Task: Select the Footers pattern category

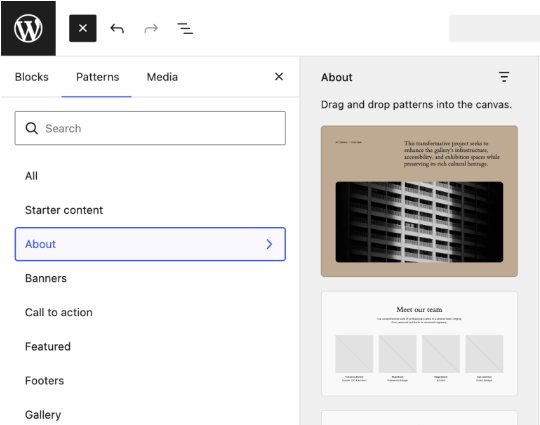Action: (x=150, y=381)
